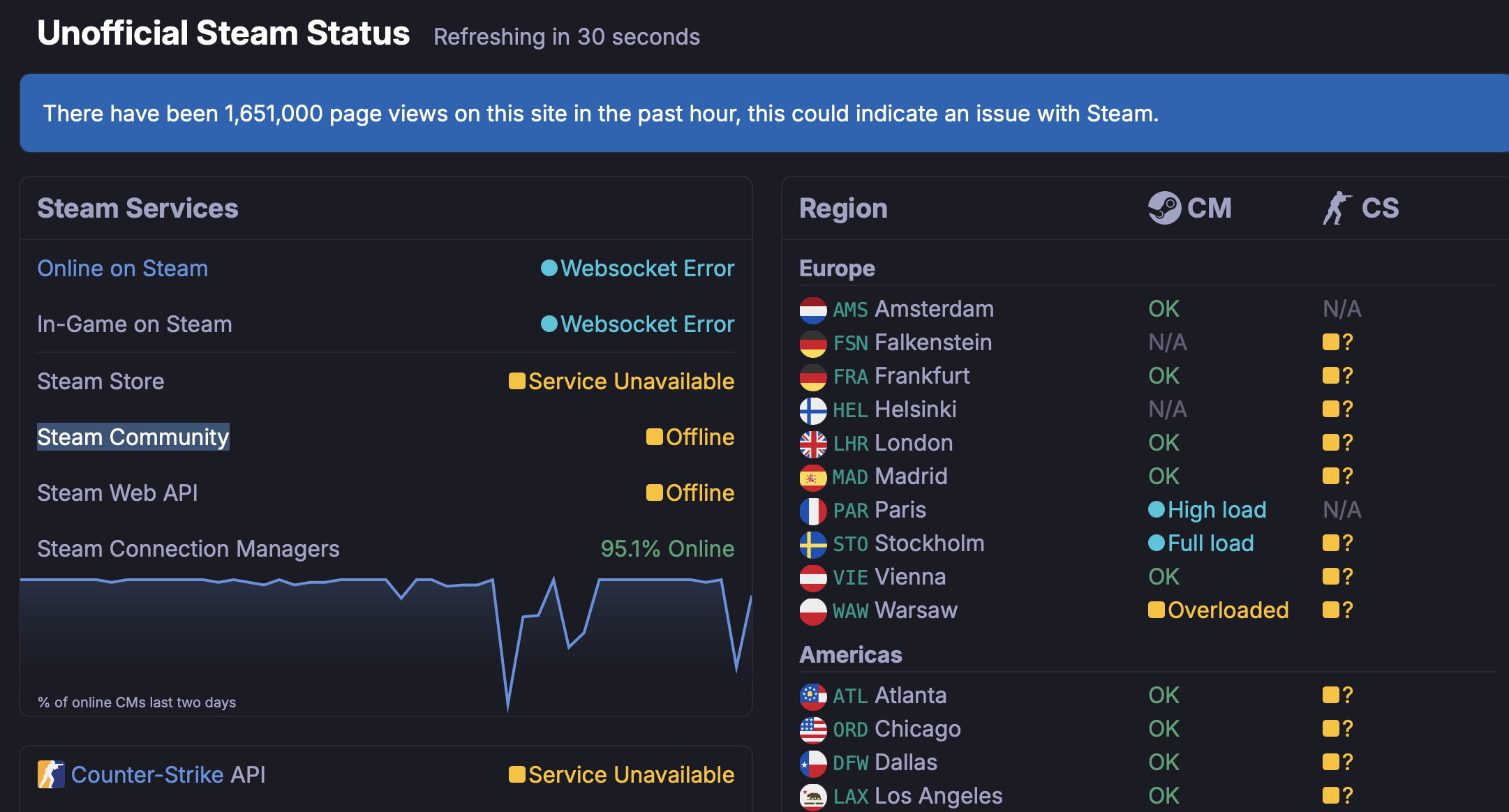Image resolution: width=1509 pixels, height=812 pixels.
Task: Click the California flag beside Los Angeles
Action: coord(813,796)
